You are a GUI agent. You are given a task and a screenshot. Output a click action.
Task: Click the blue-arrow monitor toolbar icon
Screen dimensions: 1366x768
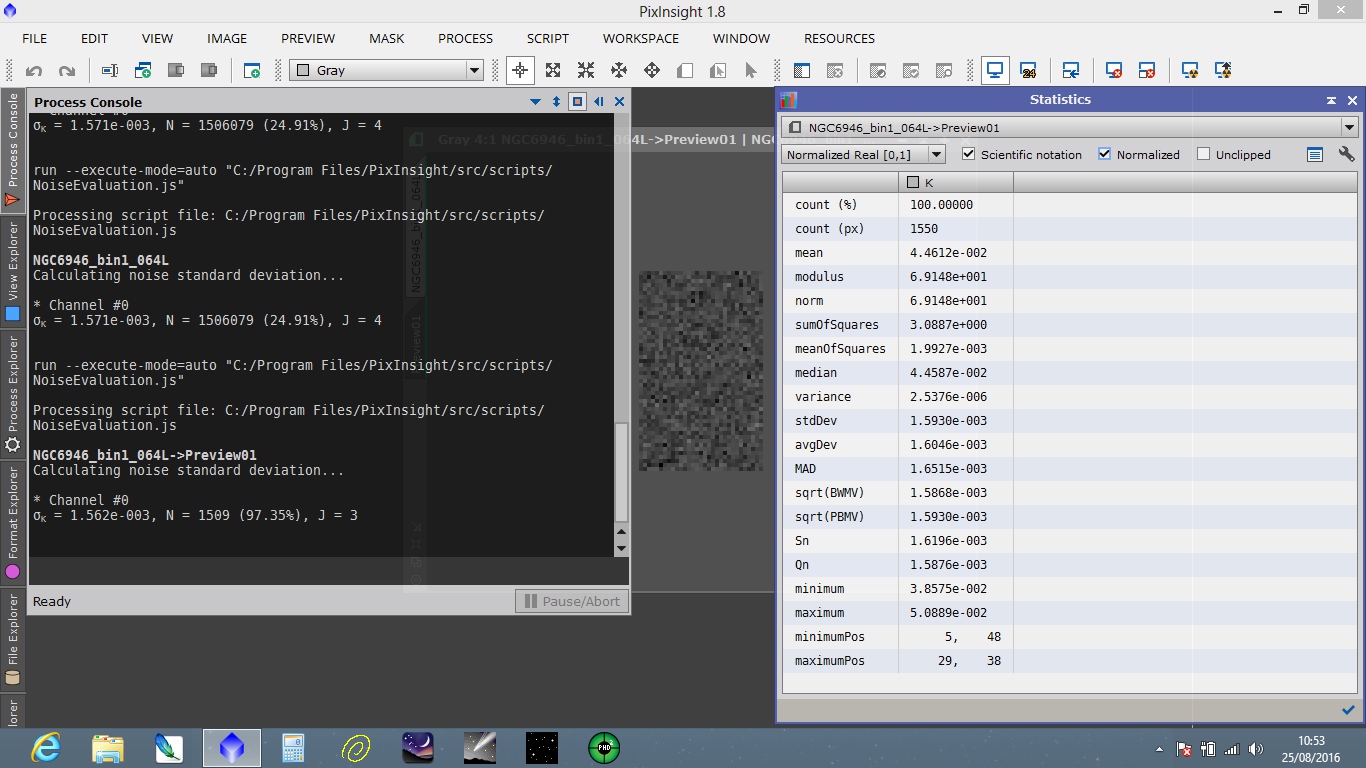pos(1071,70)
